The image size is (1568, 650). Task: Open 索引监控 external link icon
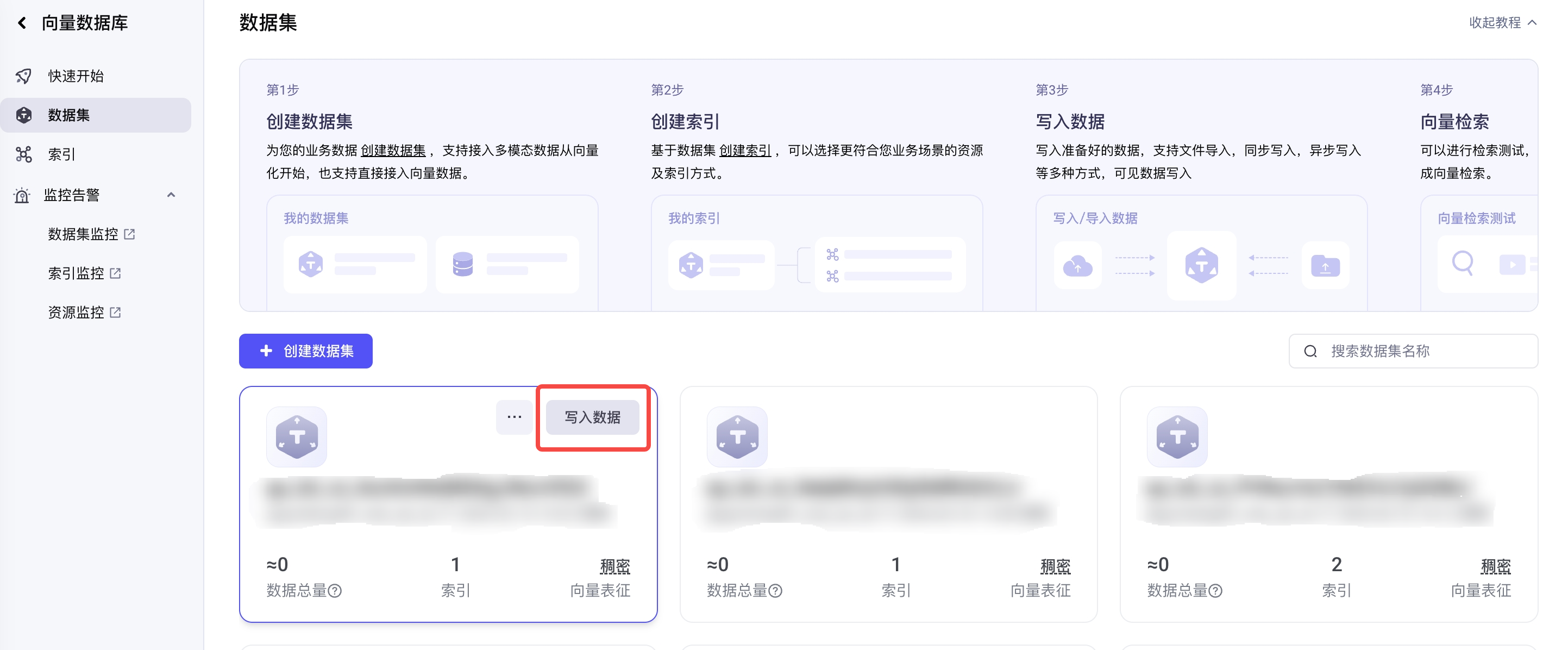(x=116, y=273)
